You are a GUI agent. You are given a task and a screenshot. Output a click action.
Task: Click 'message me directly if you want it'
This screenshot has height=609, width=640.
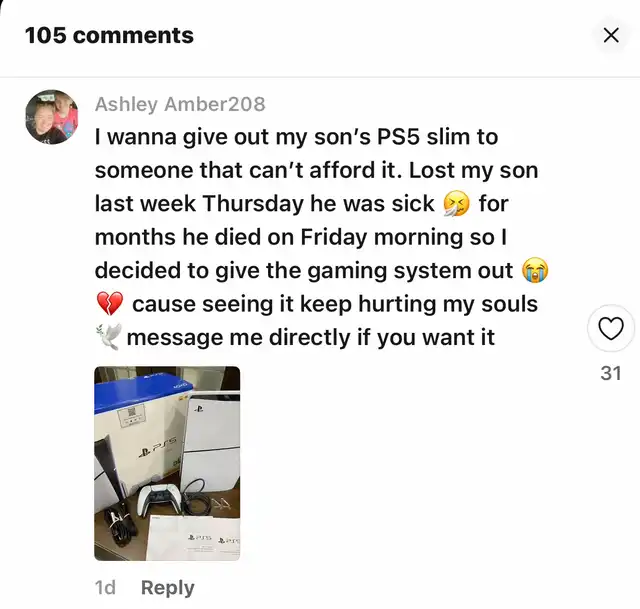pyautogui.click(x=311, y=338)
